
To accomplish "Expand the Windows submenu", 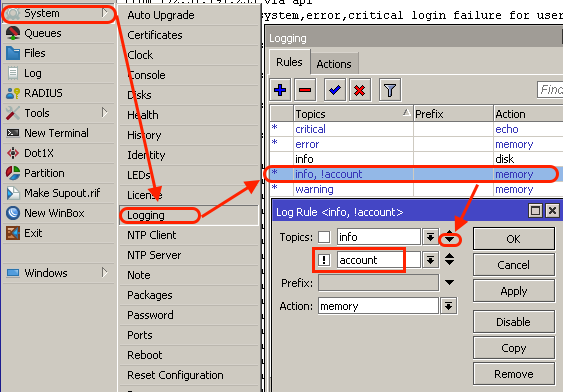I will click(104, 272).
